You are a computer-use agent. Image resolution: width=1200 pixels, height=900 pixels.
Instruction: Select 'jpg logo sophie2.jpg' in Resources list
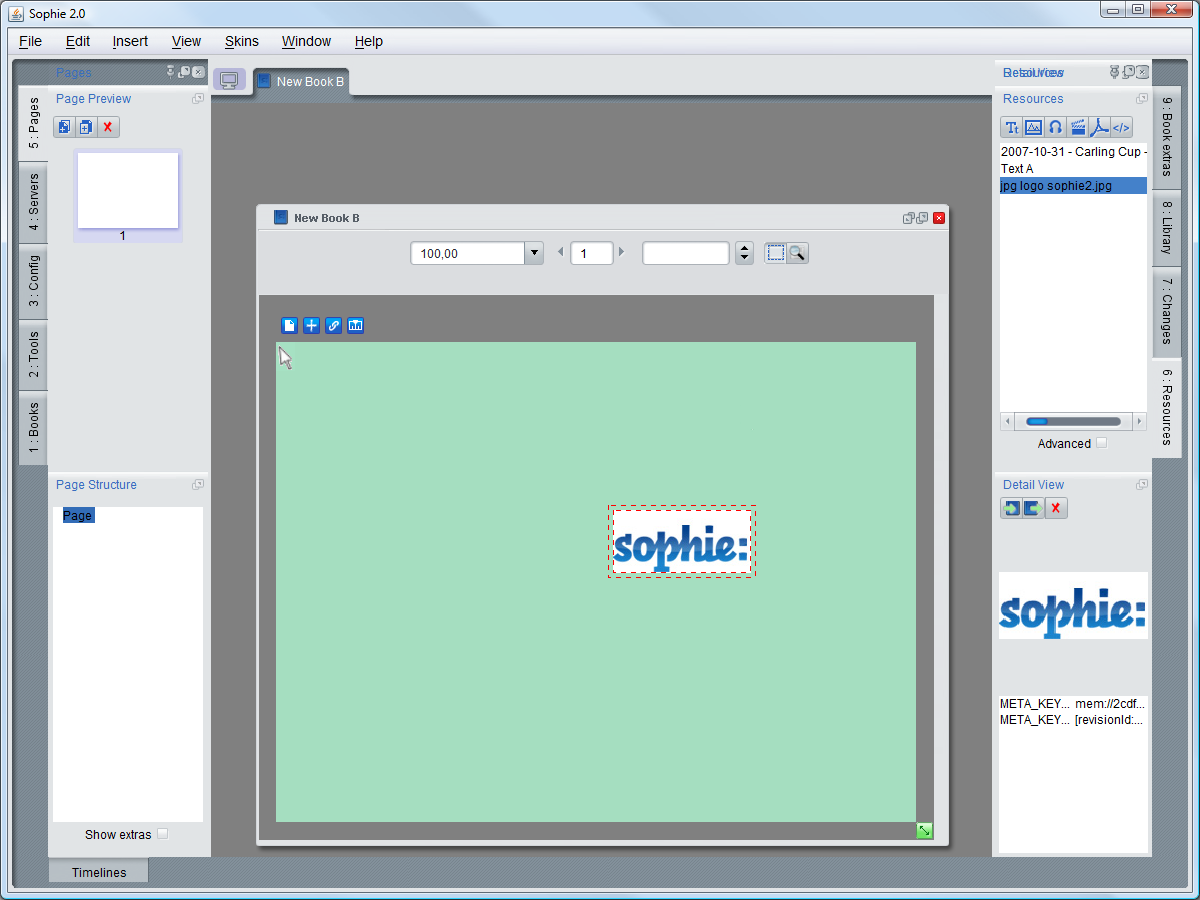tap(1073, 186)
